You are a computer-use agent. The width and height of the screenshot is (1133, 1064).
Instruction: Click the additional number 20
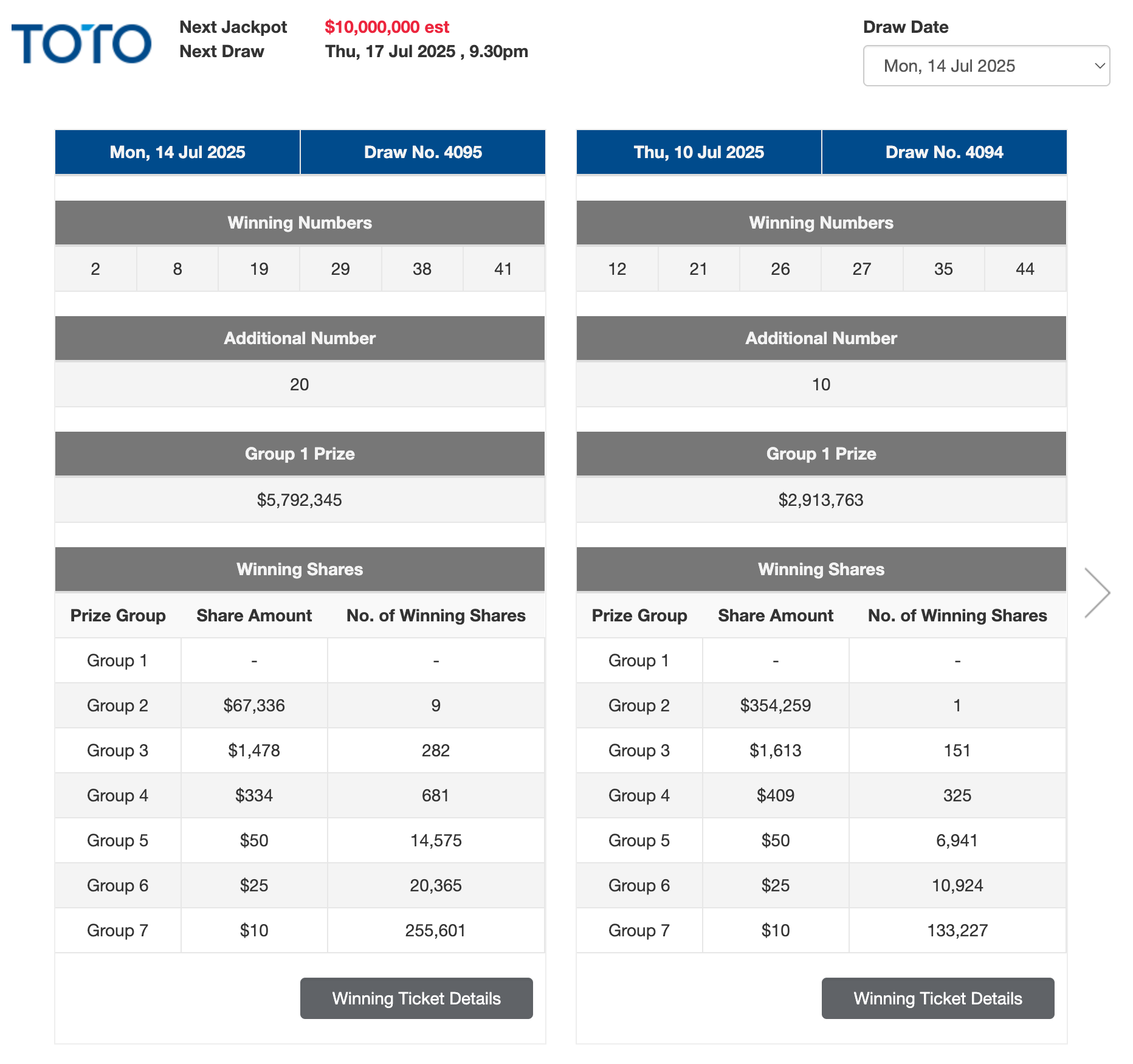click(x=300, y=384)
